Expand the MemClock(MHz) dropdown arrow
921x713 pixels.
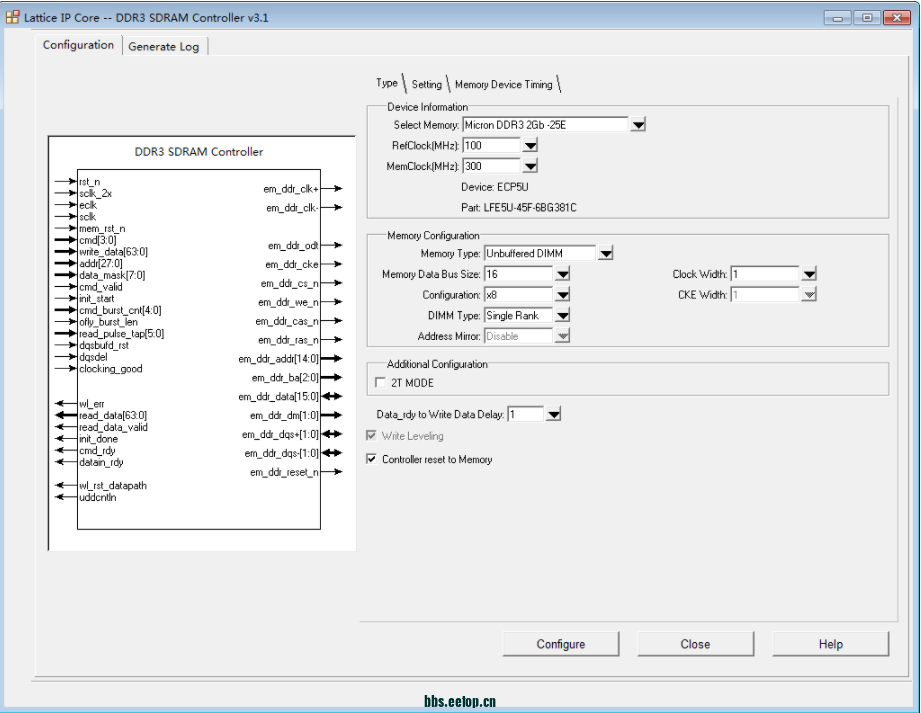click(x=530, y=166)
